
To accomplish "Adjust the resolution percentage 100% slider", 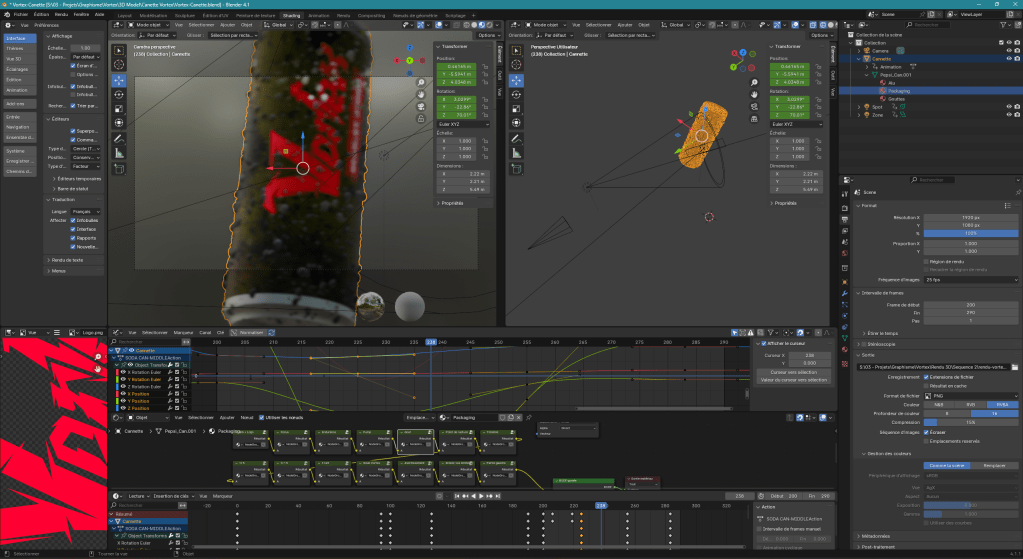I will 971,233.
